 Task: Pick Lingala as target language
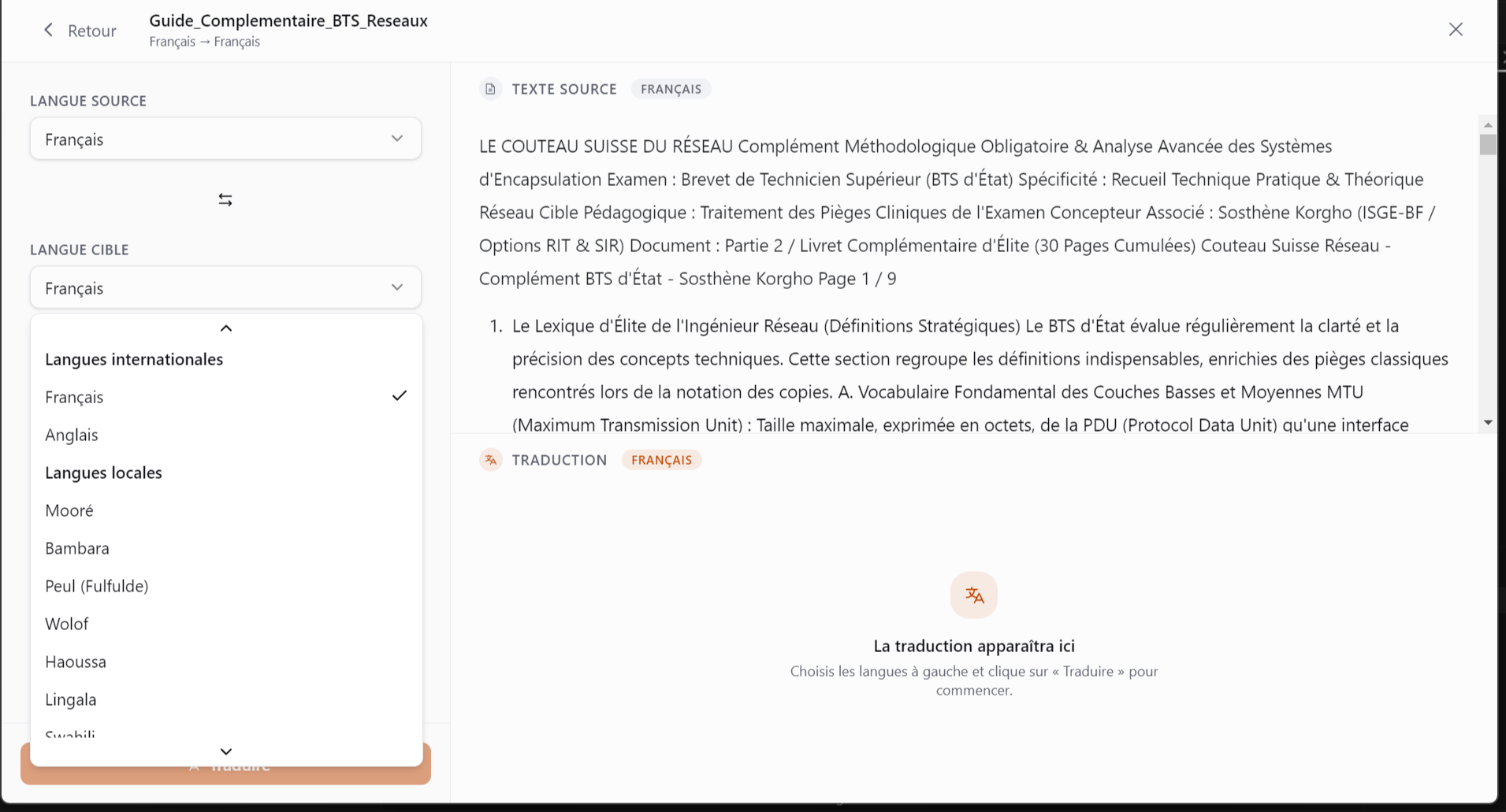(x=226, y=699)
